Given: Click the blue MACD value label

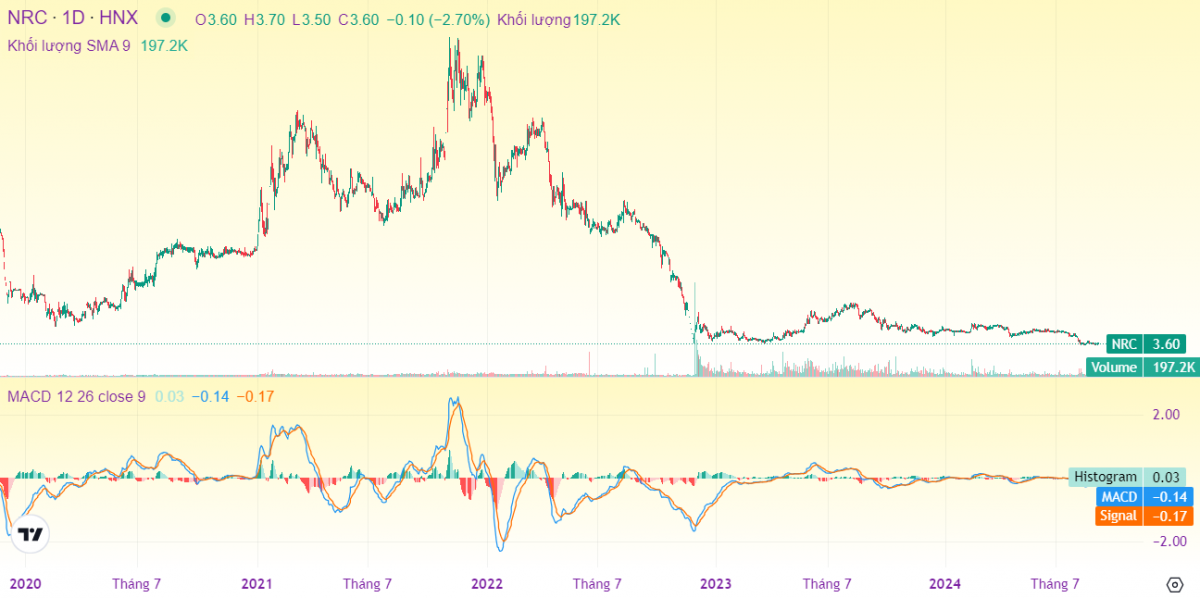Looking at the screenshot, I should pyautogui.click(x=1120, y=497).
